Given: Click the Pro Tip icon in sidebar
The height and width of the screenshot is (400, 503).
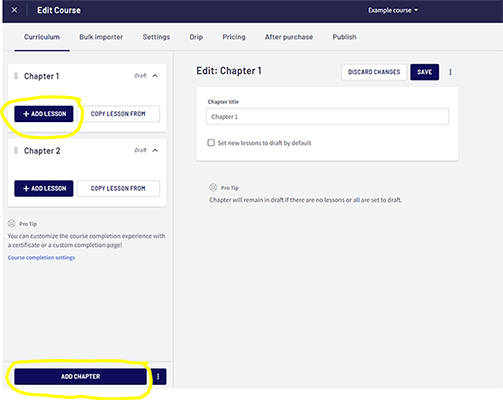Looking at the screenshot, I should point(12,223).
